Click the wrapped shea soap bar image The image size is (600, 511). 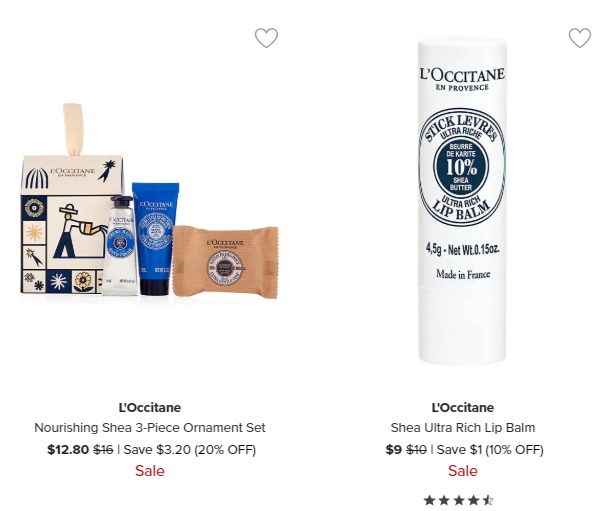point(226,262)
